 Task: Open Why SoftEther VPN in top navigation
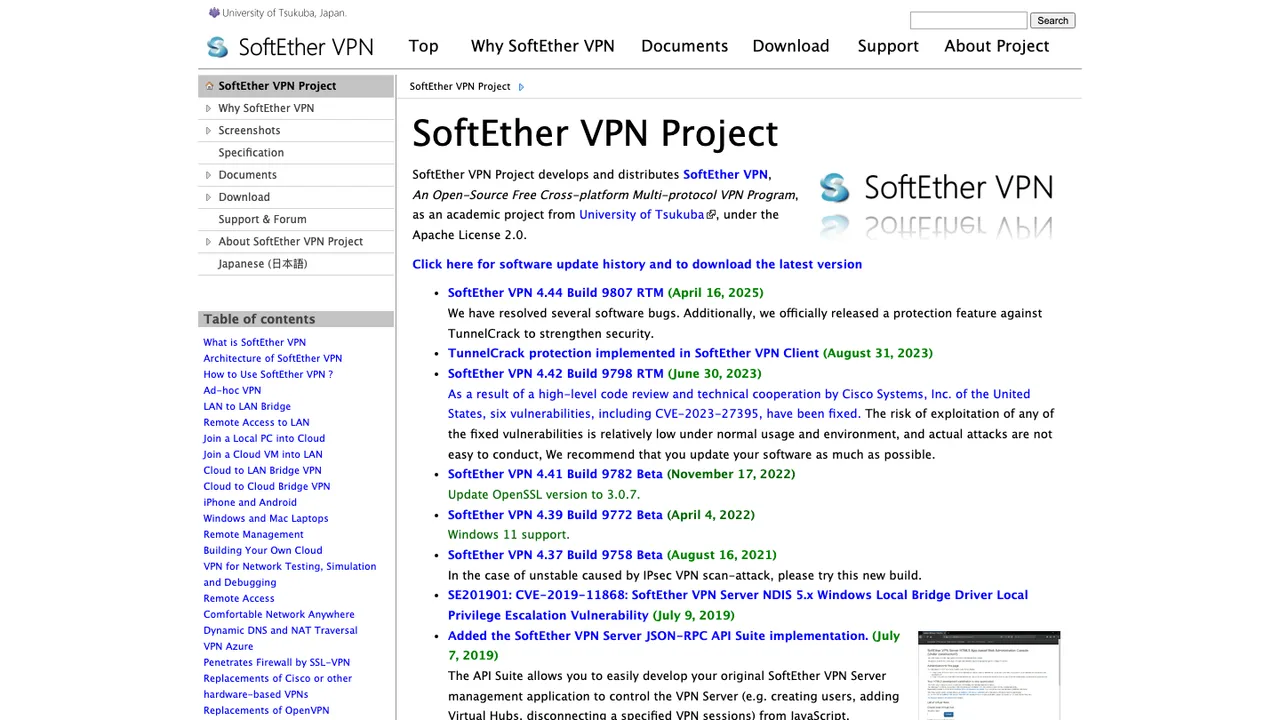543,46
